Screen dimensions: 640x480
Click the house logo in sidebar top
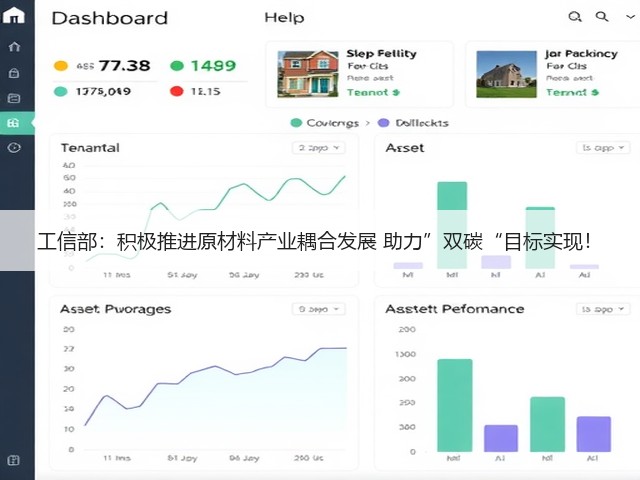pyautogui.click(x=14, y=15)
